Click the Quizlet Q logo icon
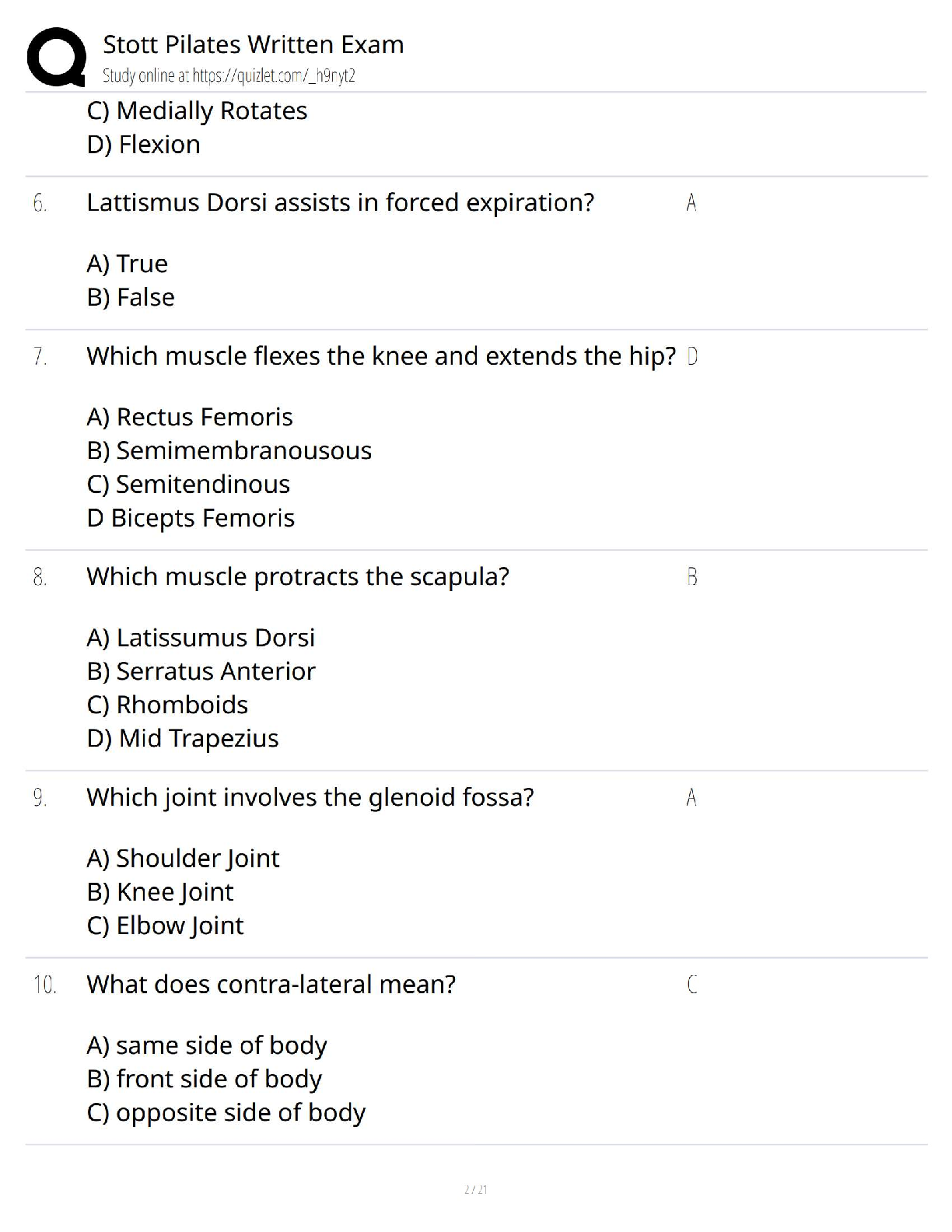 point(56,56)
